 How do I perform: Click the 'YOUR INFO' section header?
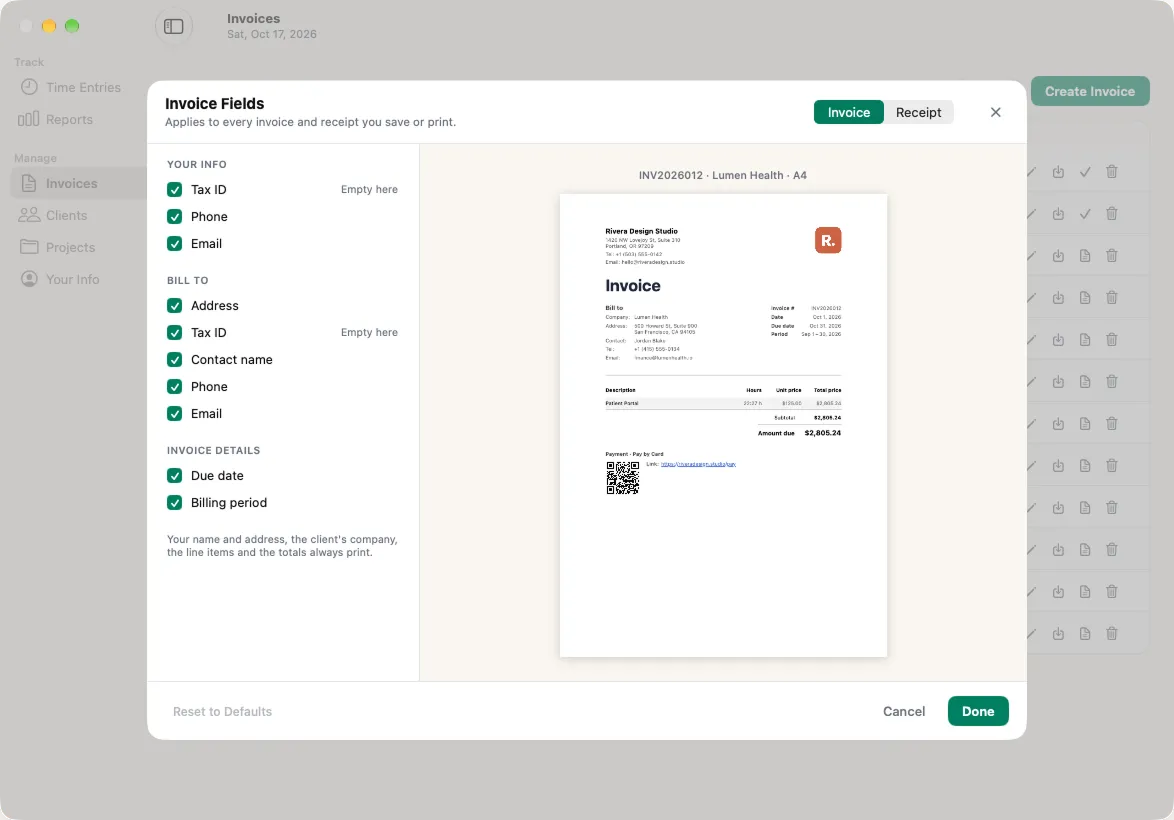[196, 164]
